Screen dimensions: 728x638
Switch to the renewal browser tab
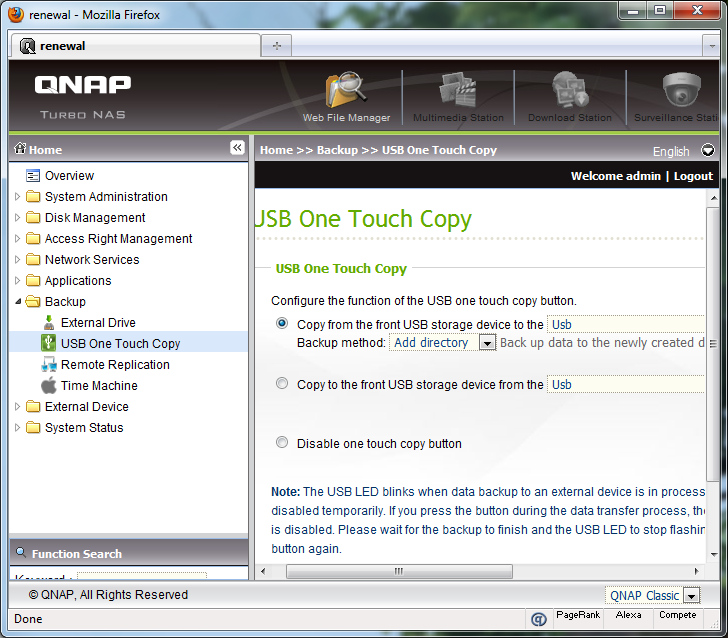point(135,46)
